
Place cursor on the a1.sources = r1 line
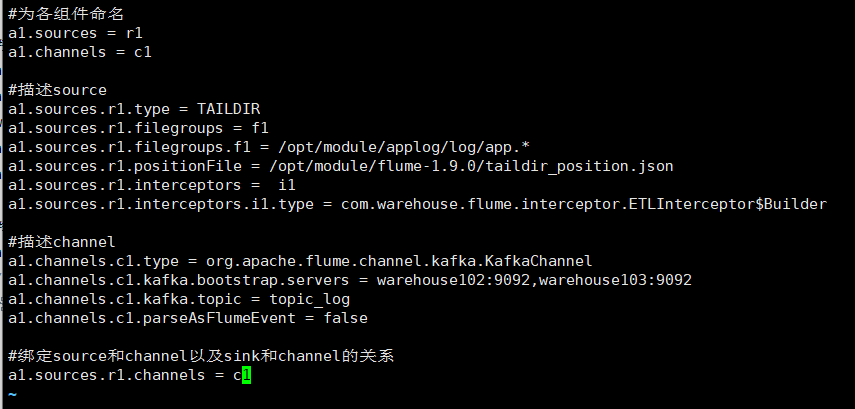(x=75, y=33)
